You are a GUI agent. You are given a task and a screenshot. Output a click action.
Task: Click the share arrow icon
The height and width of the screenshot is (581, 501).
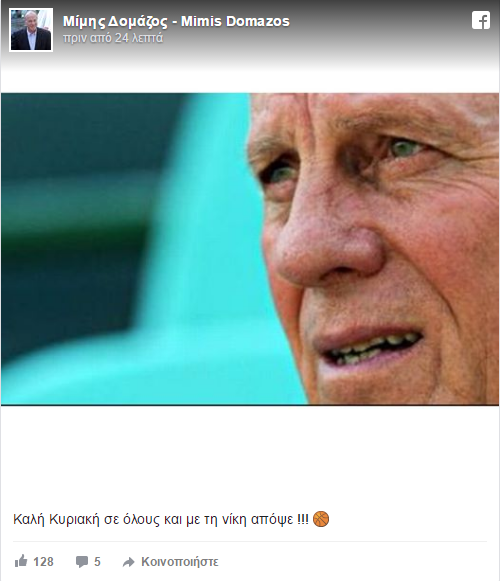click(x=129, y=562)
